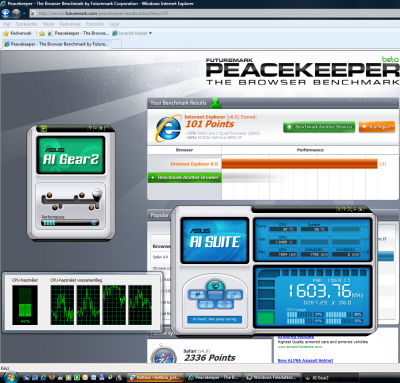
Task: Open the Peacekeeper favorites bar shortcut
Action: point(78,33)
